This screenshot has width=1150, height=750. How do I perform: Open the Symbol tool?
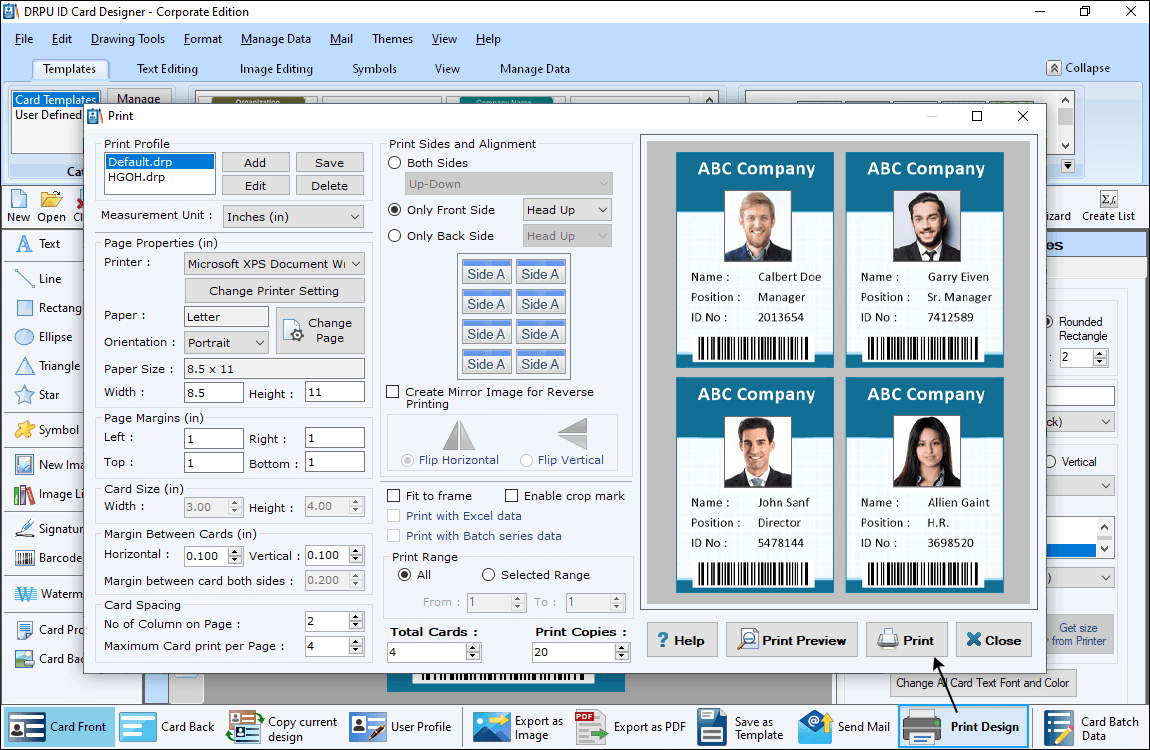coord(46,430)
